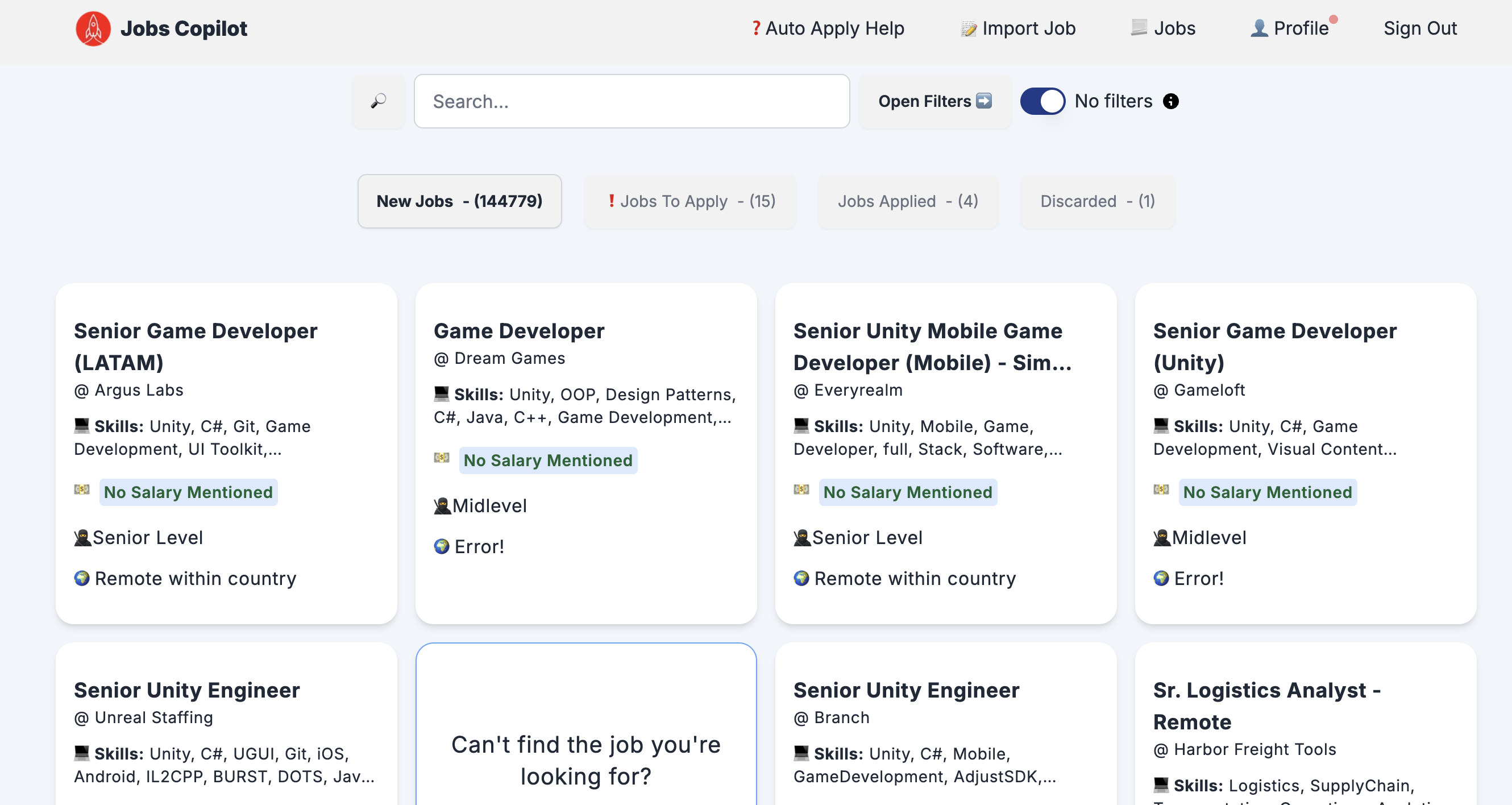Open Senior Game Developer (Unity) at Gameloft
Viewport: 1512px width, 805px height.
pos(1274,346)
